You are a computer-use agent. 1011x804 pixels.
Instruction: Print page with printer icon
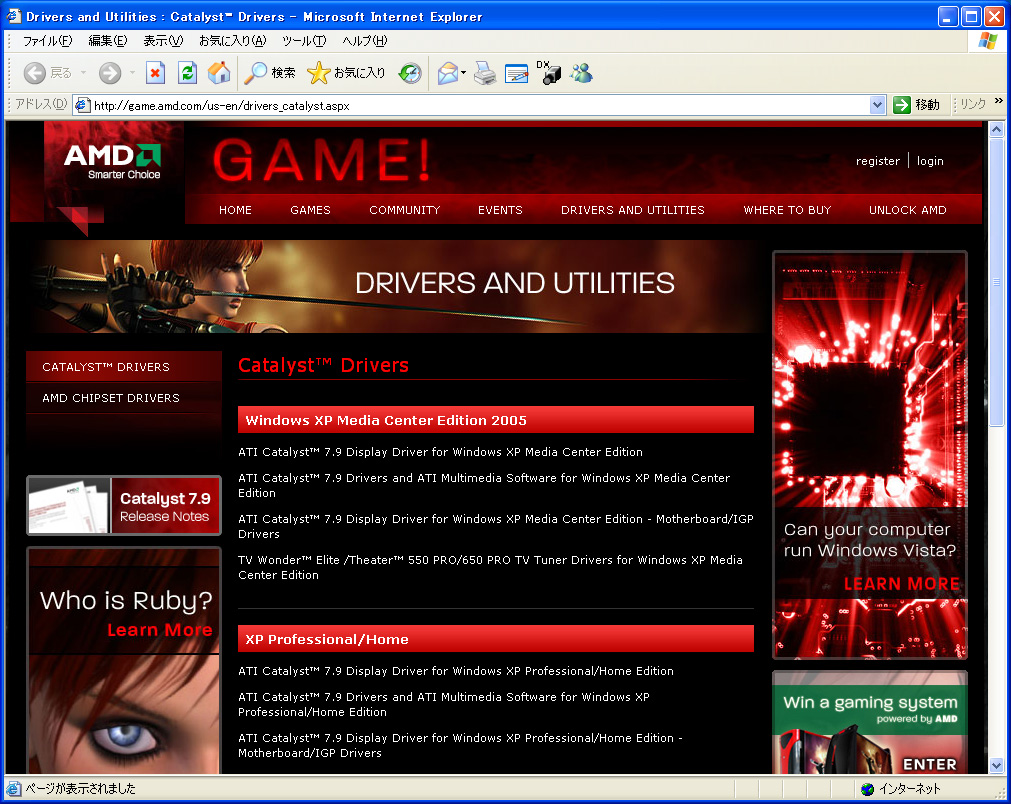[x=485, y=73]
